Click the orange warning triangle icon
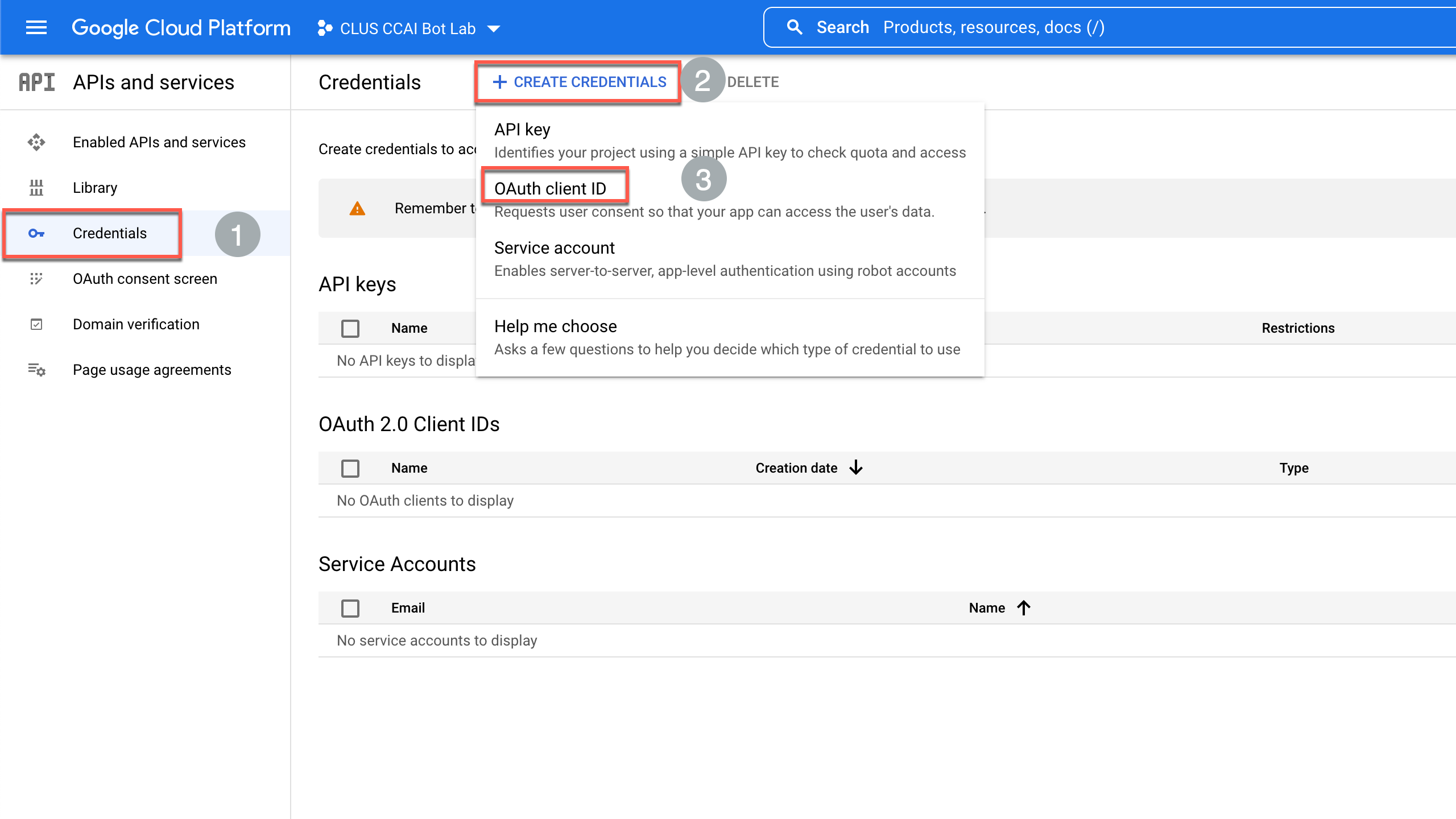Image resolution: width=1456 pixels, height=819 pixels. [357, 209]
